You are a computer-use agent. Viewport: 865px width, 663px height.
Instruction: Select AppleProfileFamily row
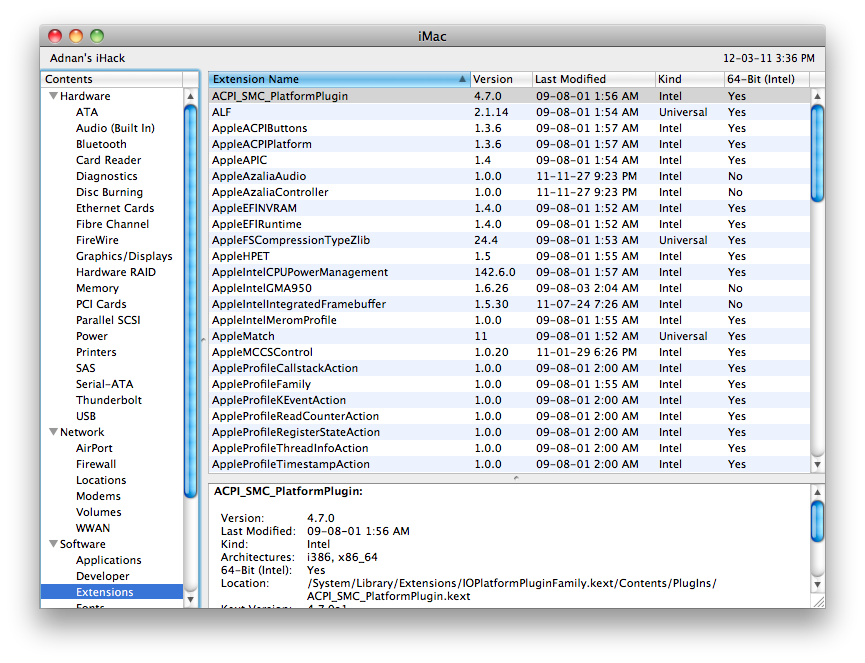click(x=509, y=384)
